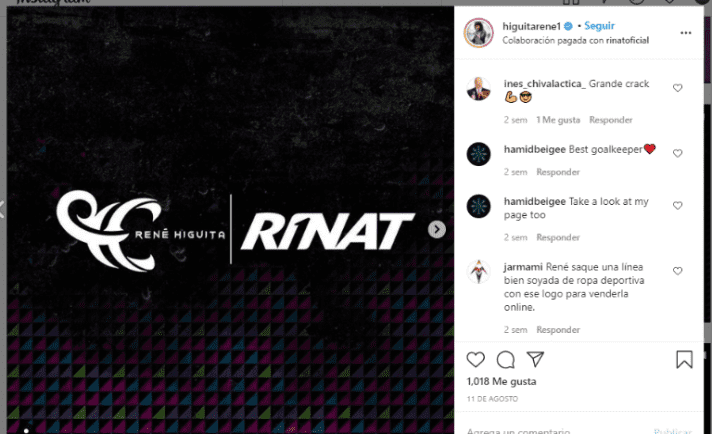Share post via paper plane icon
The height and width of the screenshot is (434, 712).
[x=535, y=359]
